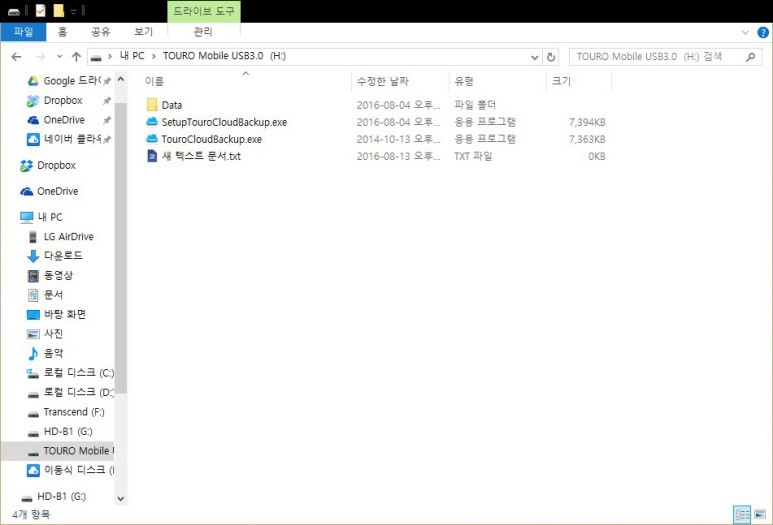This screenshot has width=773, height=525.
Task: Open the Help question mark icon
Action: pos(763,33)
